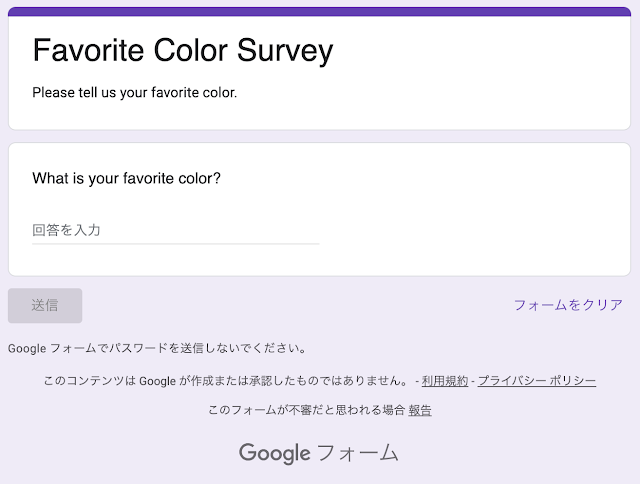Open the 利用規約 terms link
This screenshot has height=484, width=640.
[x=444, y=381]
